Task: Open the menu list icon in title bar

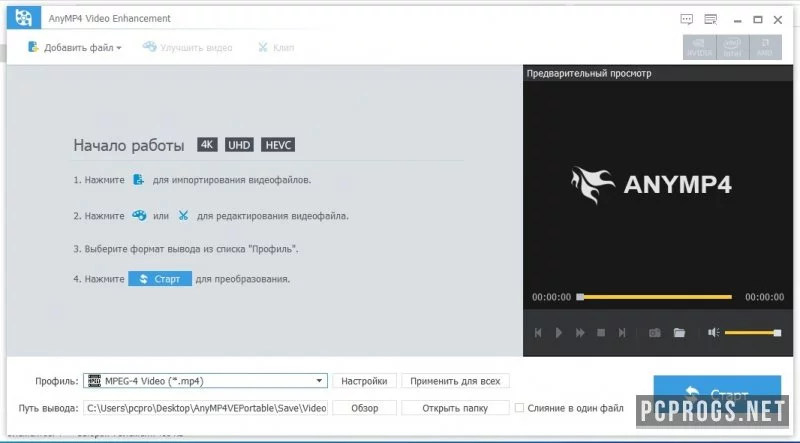Action: tap(711, 19)
